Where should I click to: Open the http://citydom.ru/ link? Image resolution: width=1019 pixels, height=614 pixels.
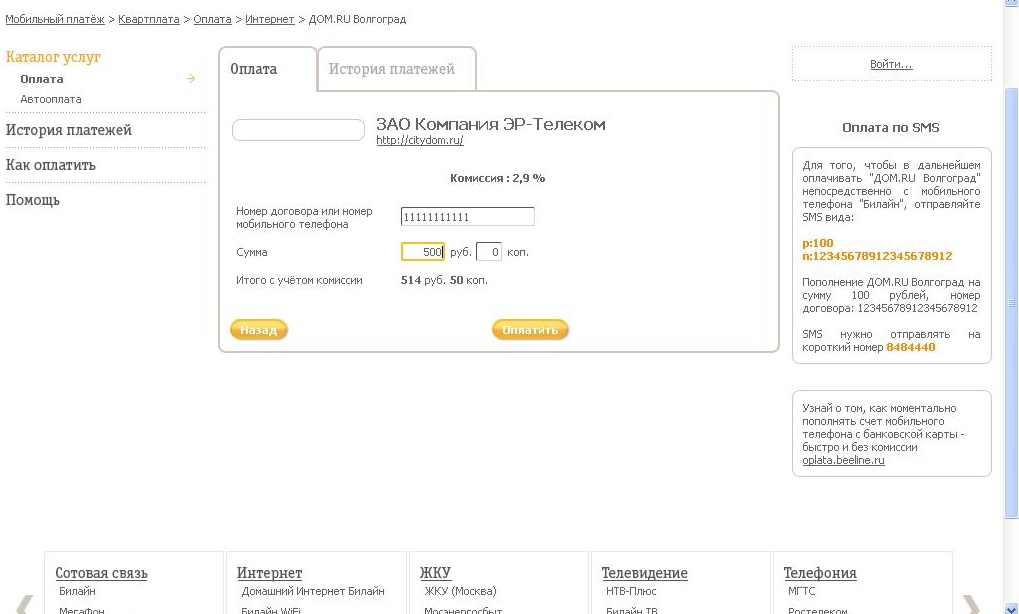(x=420, y=141)
